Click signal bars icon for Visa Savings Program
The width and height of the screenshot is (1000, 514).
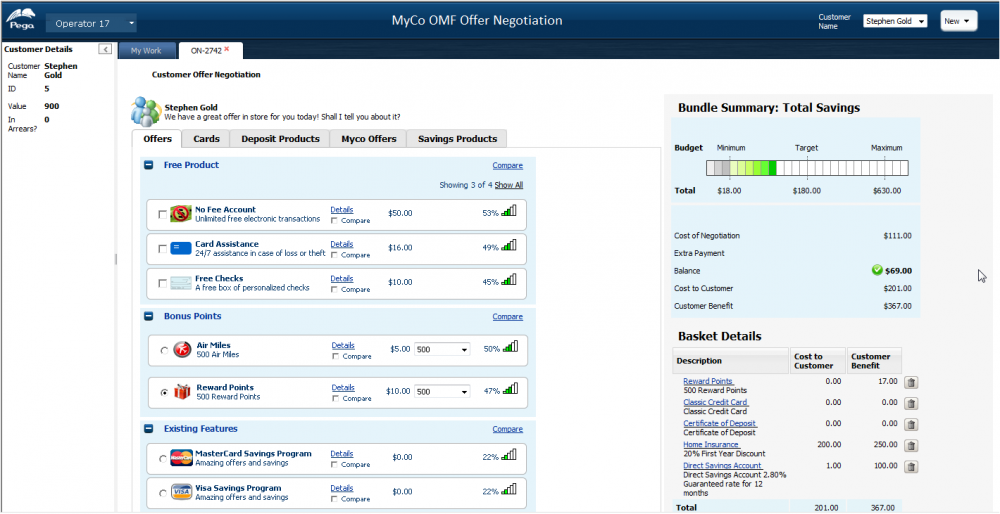509,489
